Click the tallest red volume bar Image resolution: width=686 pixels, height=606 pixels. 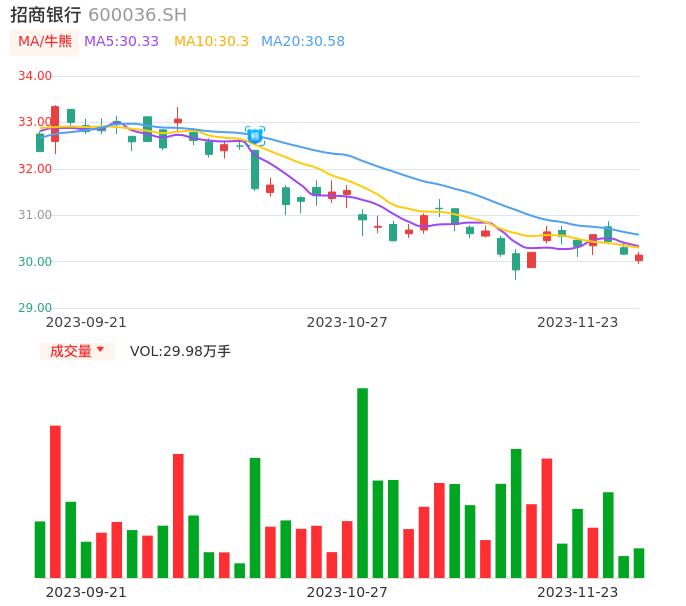coord(56,502)
